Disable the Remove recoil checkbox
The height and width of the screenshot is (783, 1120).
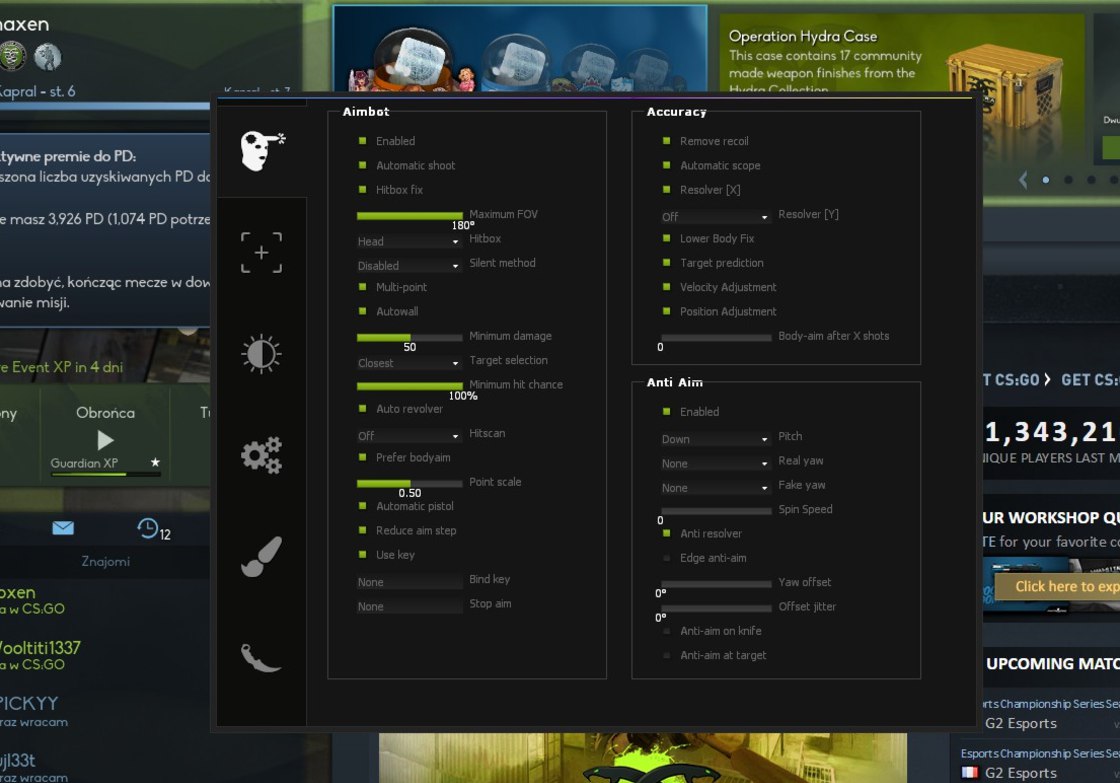tap(667, 141)
